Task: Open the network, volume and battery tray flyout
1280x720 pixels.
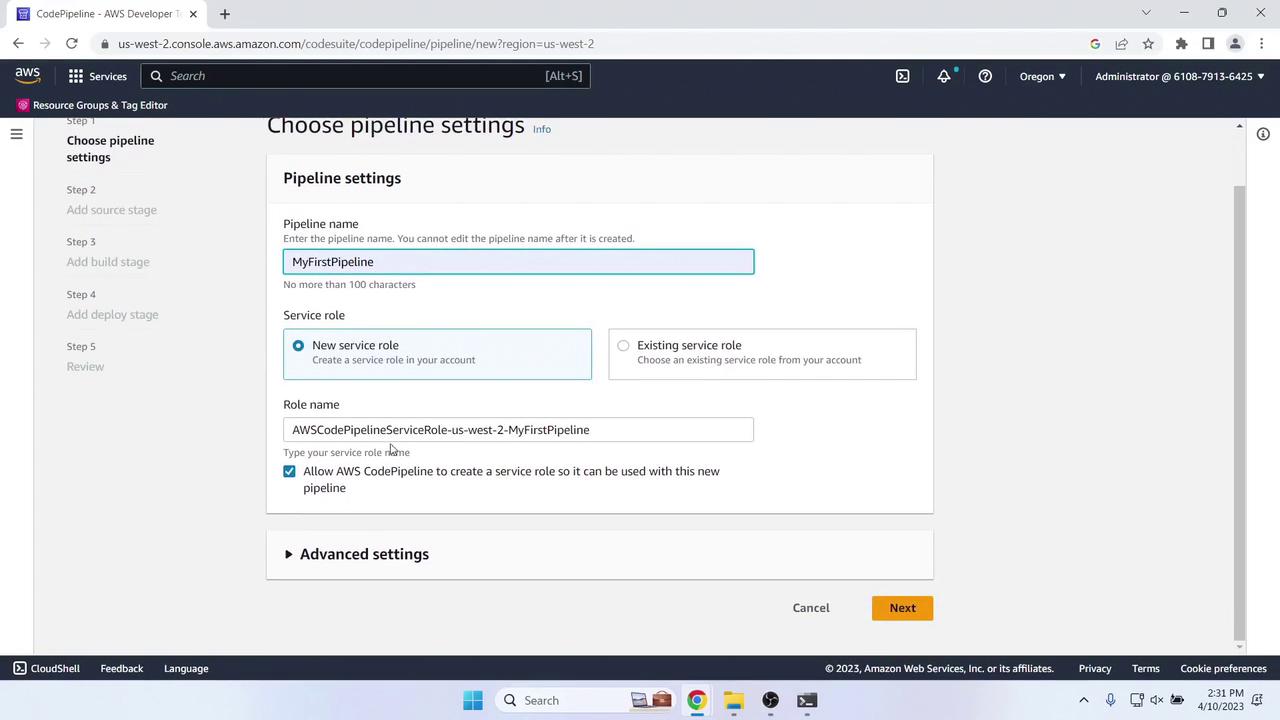Action: (x=1157, y=700)
